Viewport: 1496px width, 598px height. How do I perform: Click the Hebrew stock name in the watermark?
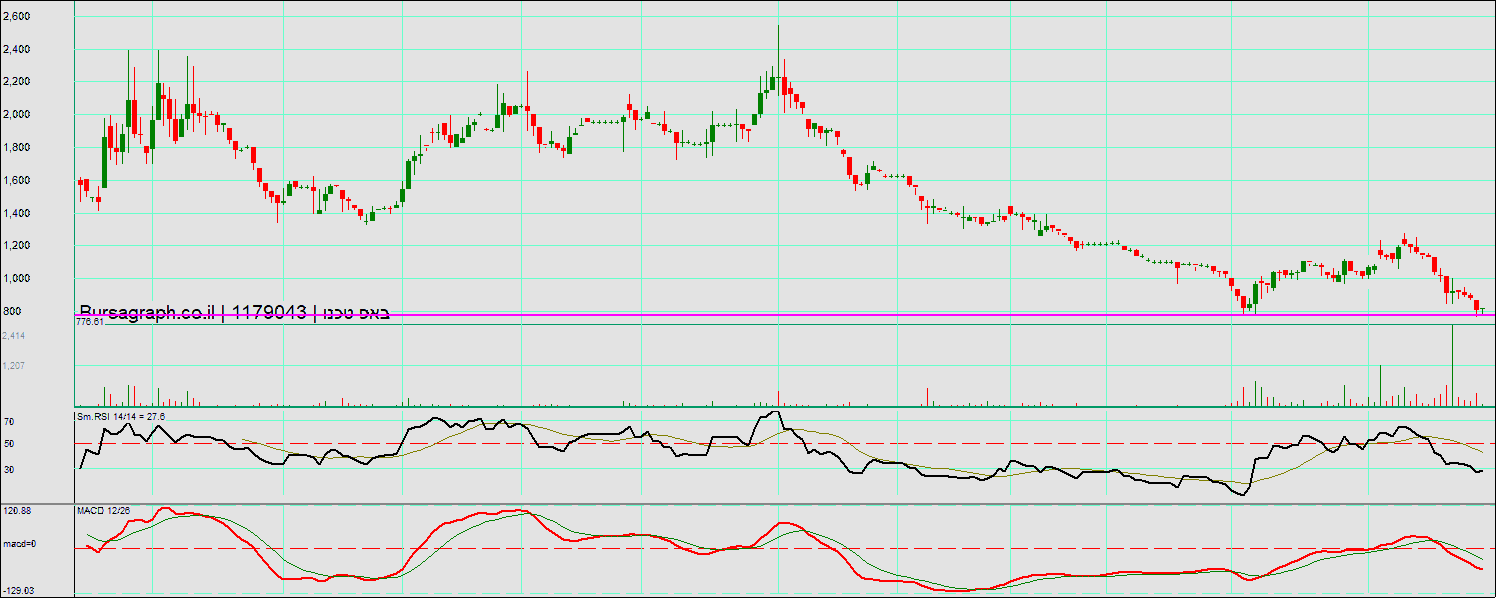[353, 313]
